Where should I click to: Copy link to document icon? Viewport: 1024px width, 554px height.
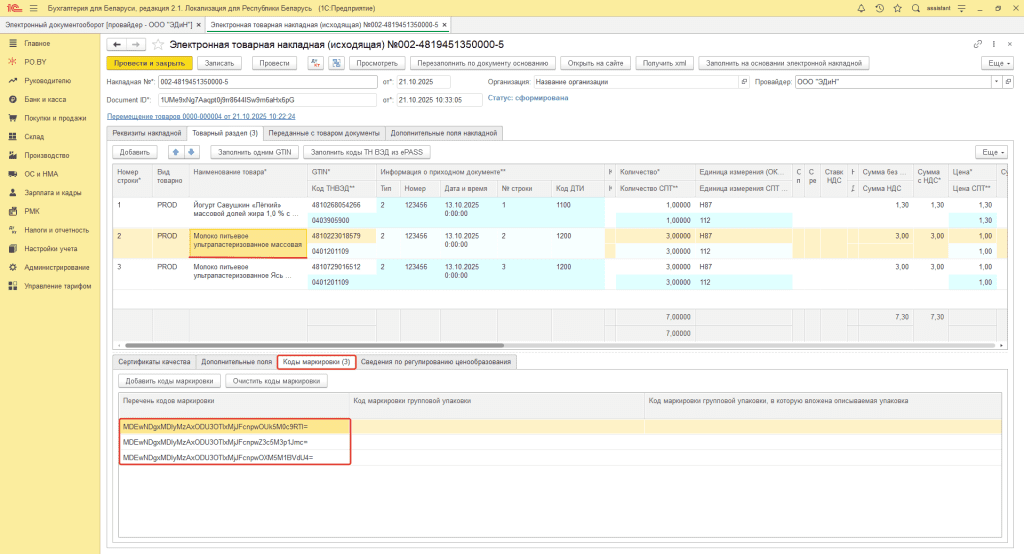(x=978, y=45)
